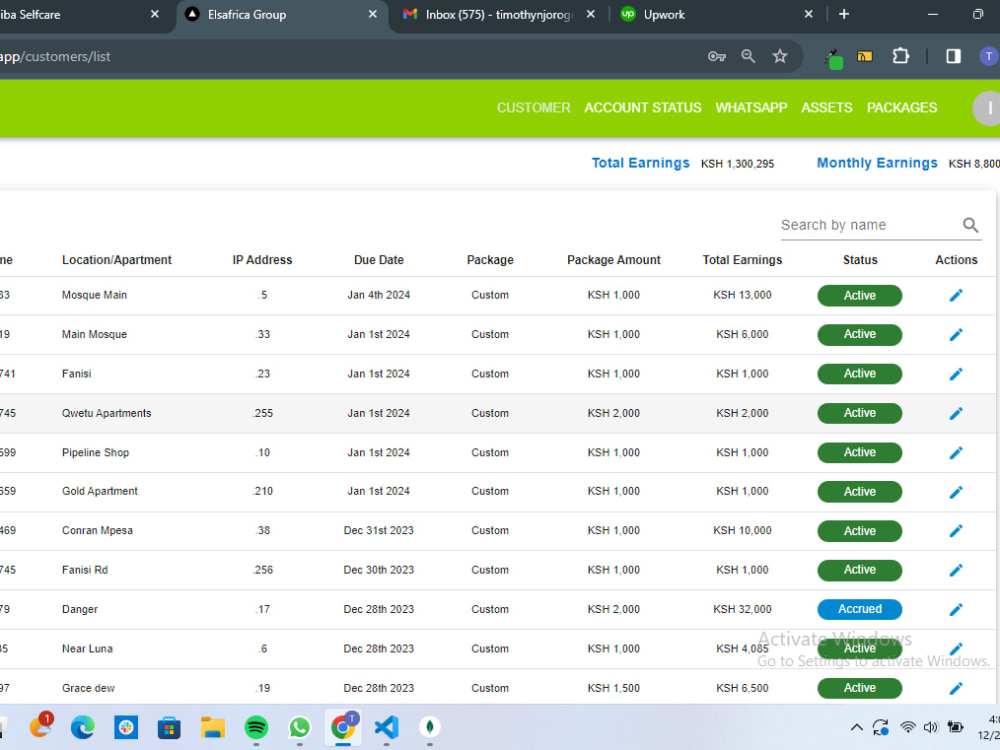The width and height of the screenshot is (1000, 750).
Task: Select the Dec 31st 2023 due date
Action: (379, 531)
